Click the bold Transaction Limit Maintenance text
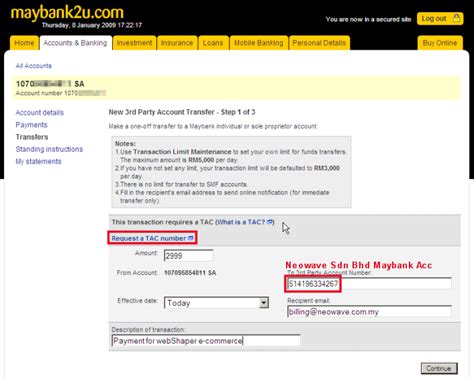Screen dimensions: 474x379 (x=182, y=152)
